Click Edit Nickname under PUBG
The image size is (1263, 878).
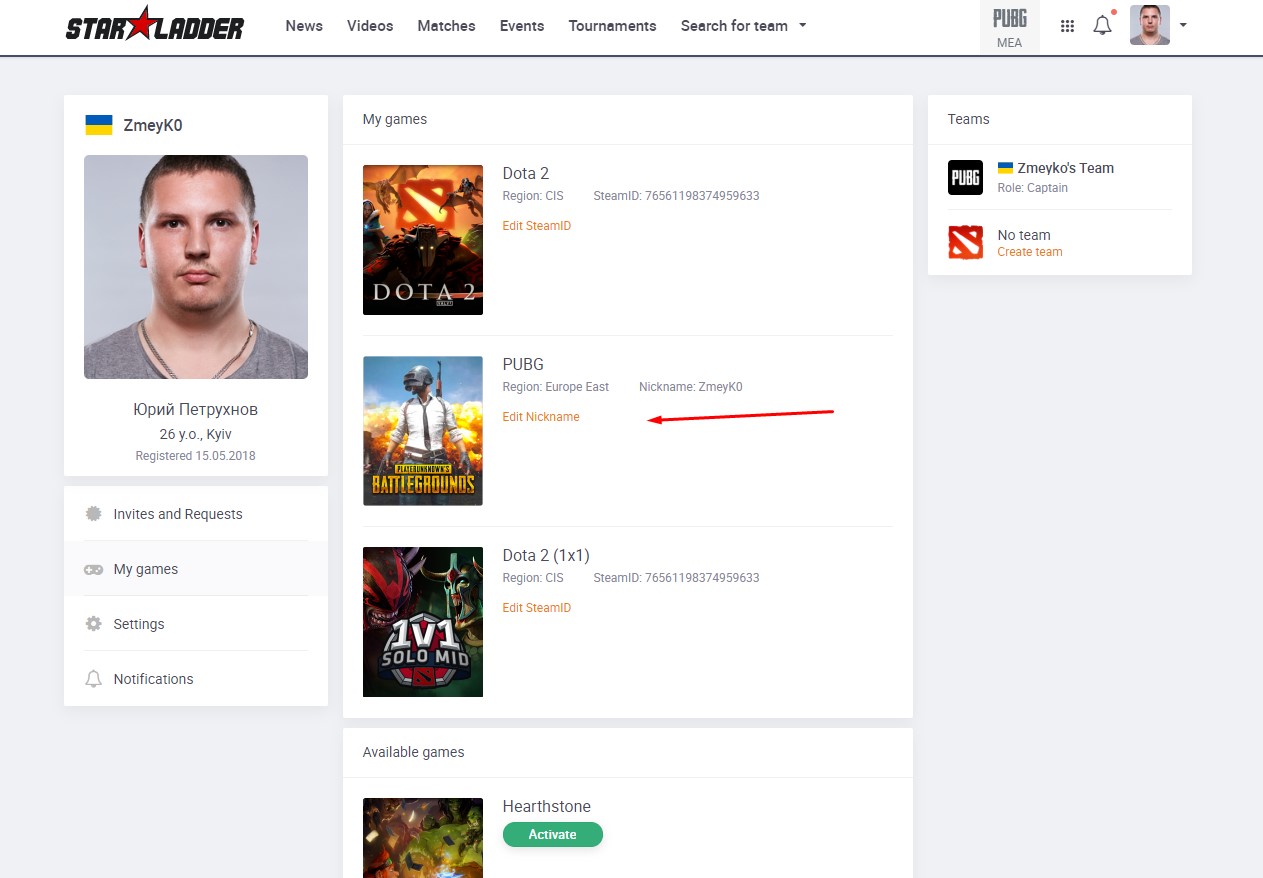click(x=541, y=417)
